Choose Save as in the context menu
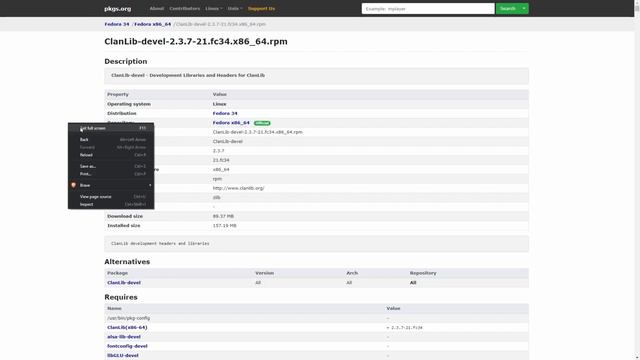This screenshot has width=640, height=360. [x=111, y=167]
